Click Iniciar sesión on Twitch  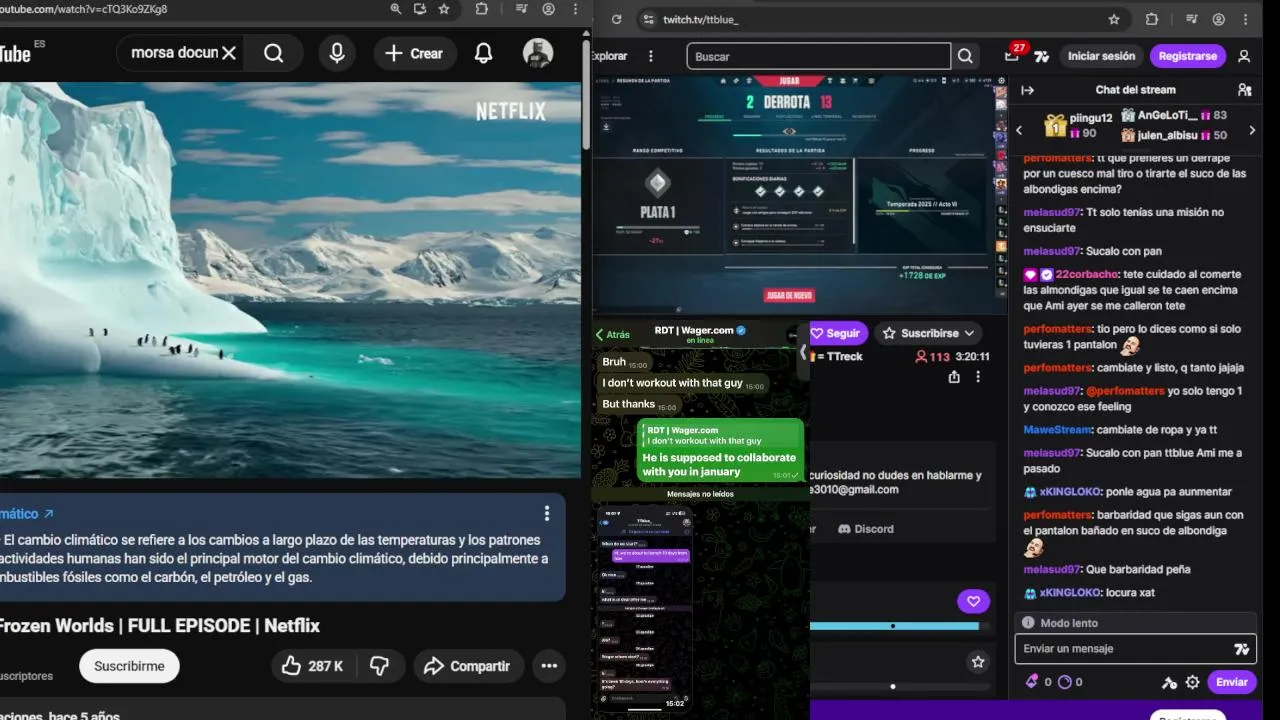(x=1101, y=56)
